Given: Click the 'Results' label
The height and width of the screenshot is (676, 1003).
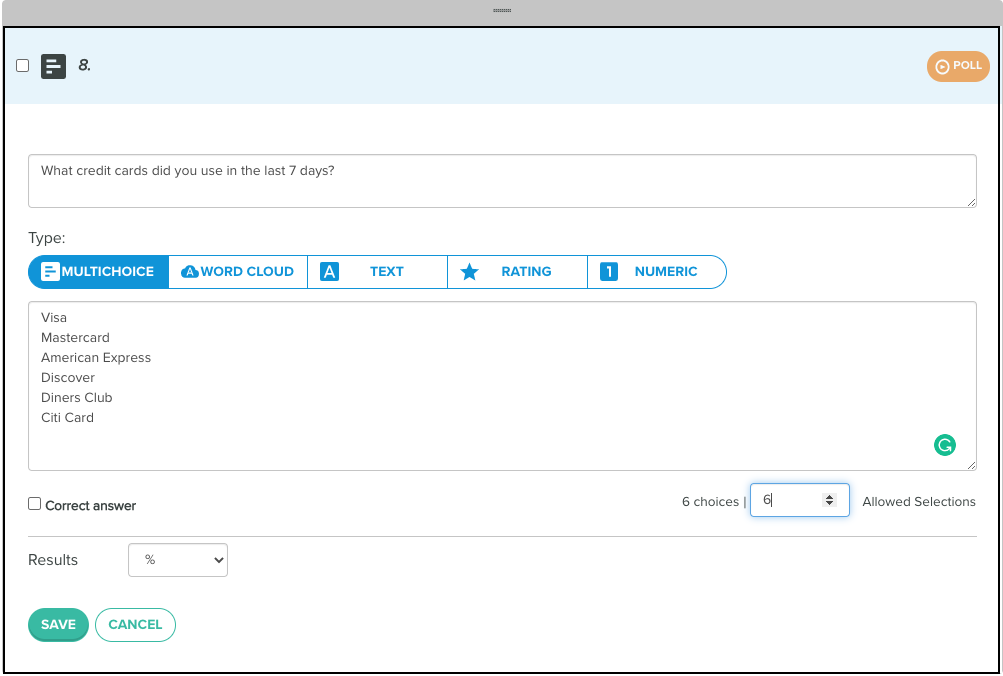Looking at the screenshot, I should tap(53, 560).
